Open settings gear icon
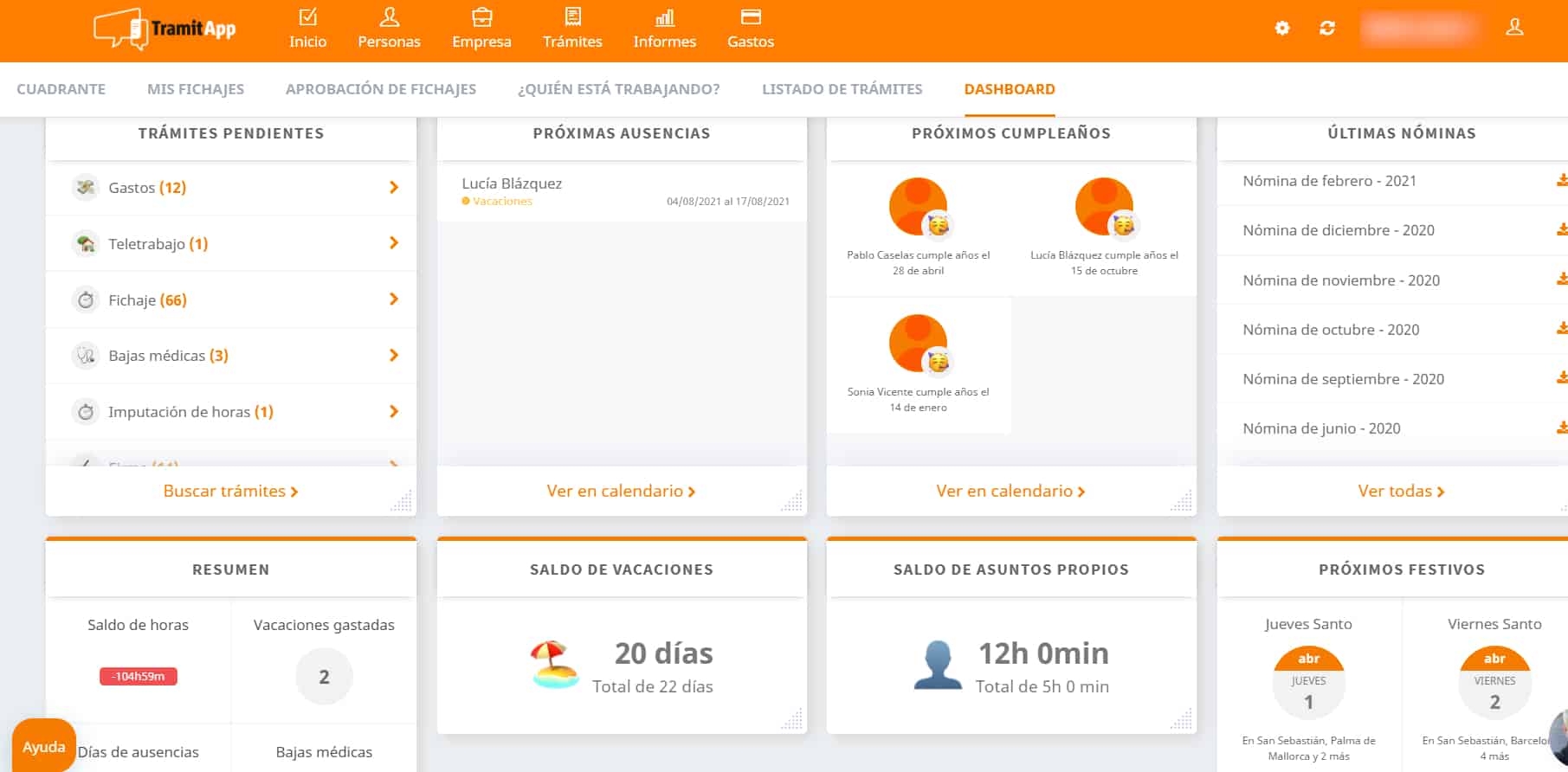1568x772 pixels. [x=1282, y=29]
